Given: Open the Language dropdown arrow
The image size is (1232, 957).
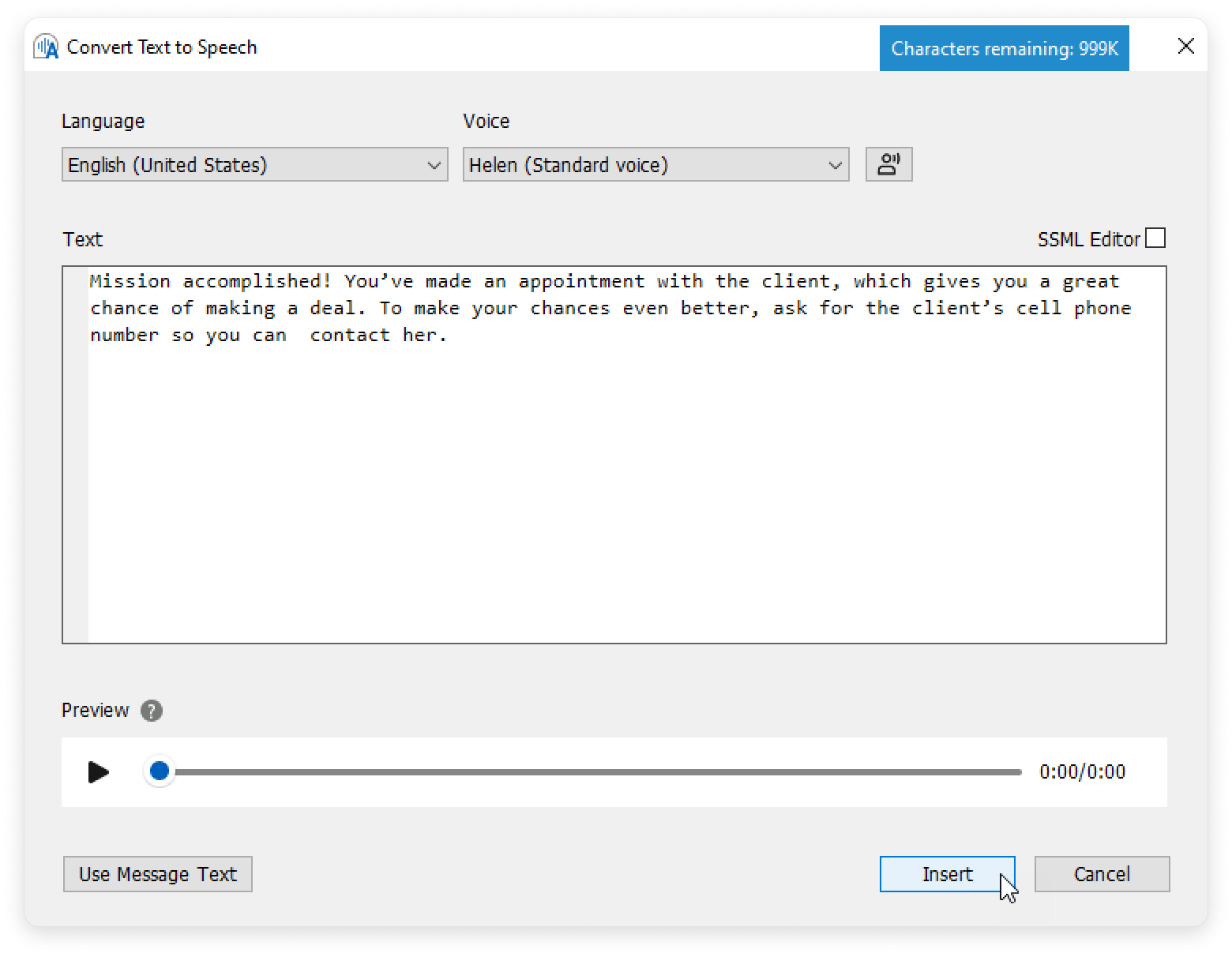Looking at the screenshot, I should tap(434, 165).
